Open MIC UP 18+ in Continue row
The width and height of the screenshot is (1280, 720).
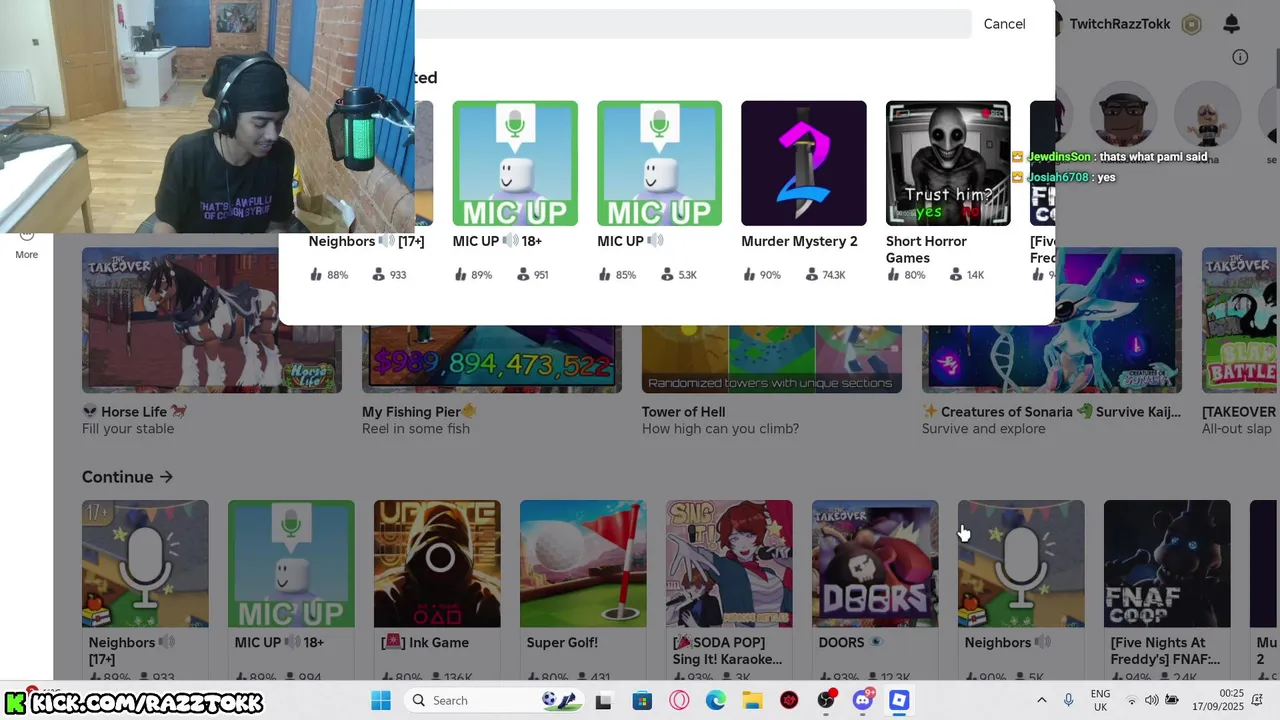click(291, 564)
